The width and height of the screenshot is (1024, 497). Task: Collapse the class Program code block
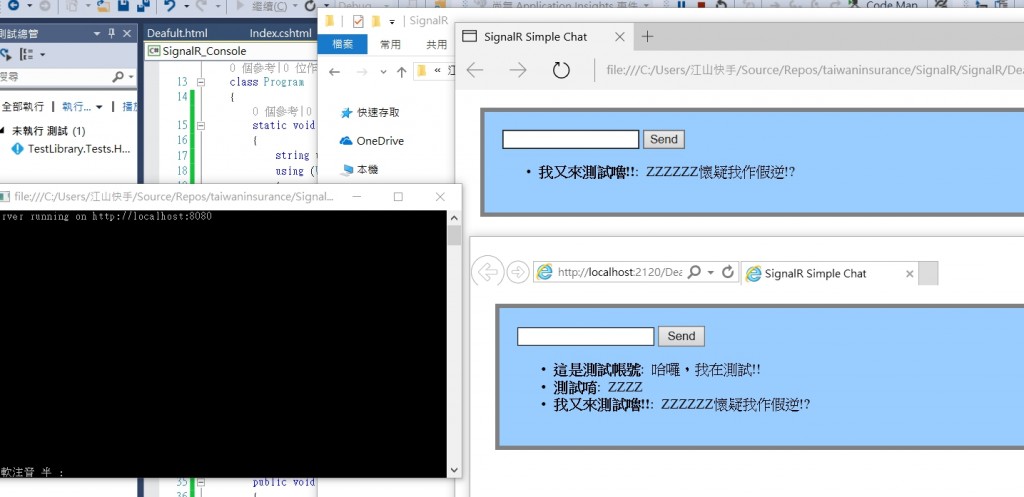(200, 82)
